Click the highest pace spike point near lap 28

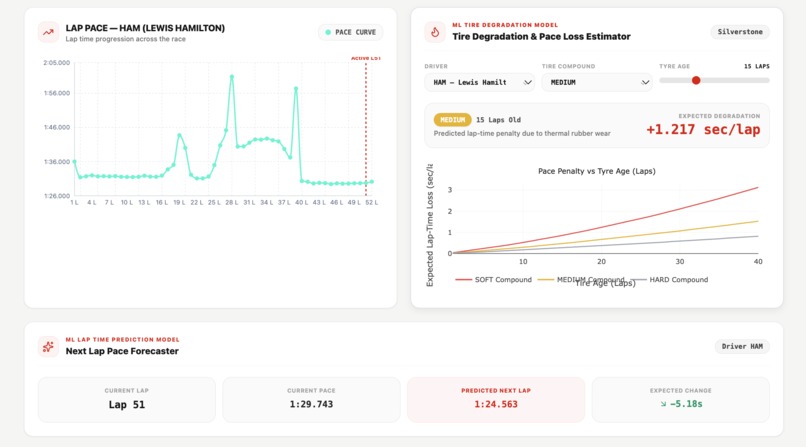click(232, 77)
